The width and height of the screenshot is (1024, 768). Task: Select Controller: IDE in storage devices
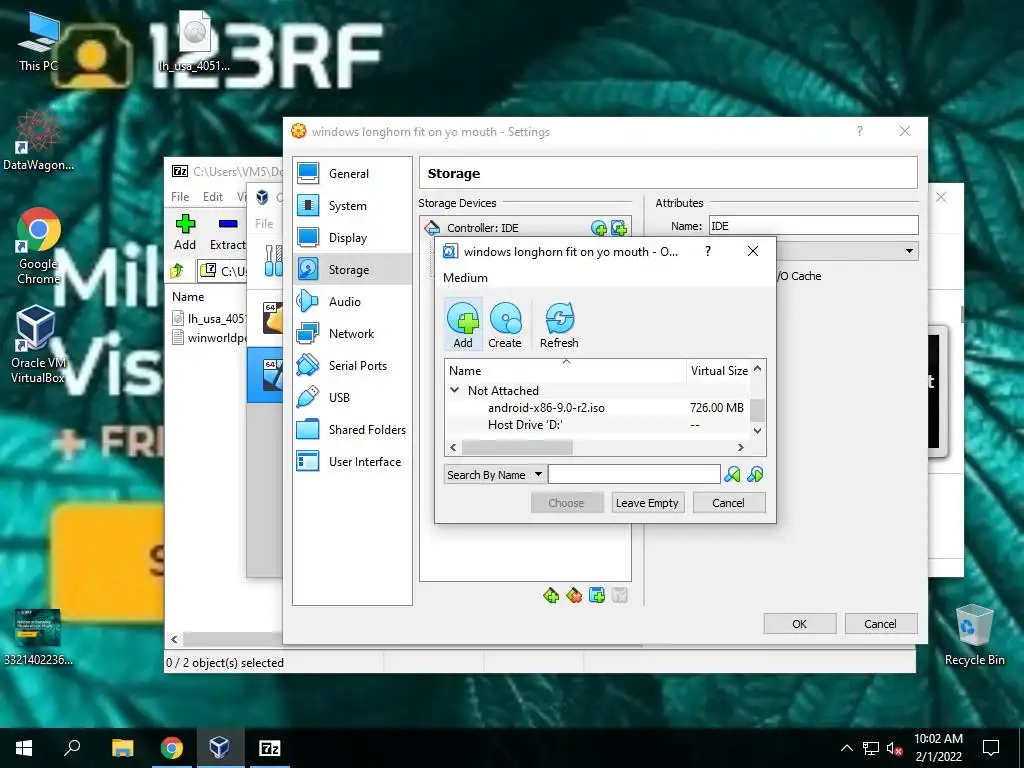[x=483, y=228]
